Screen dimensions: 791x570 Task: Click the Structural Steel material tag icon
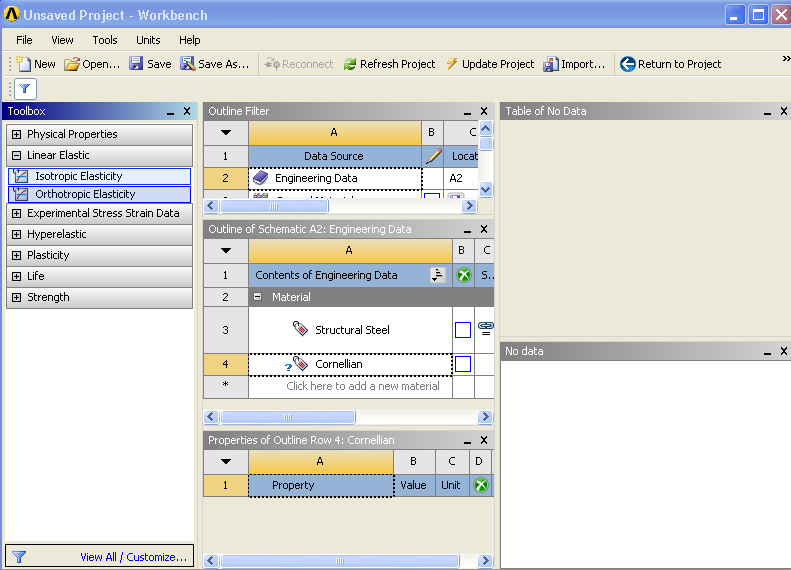(301, 329)
